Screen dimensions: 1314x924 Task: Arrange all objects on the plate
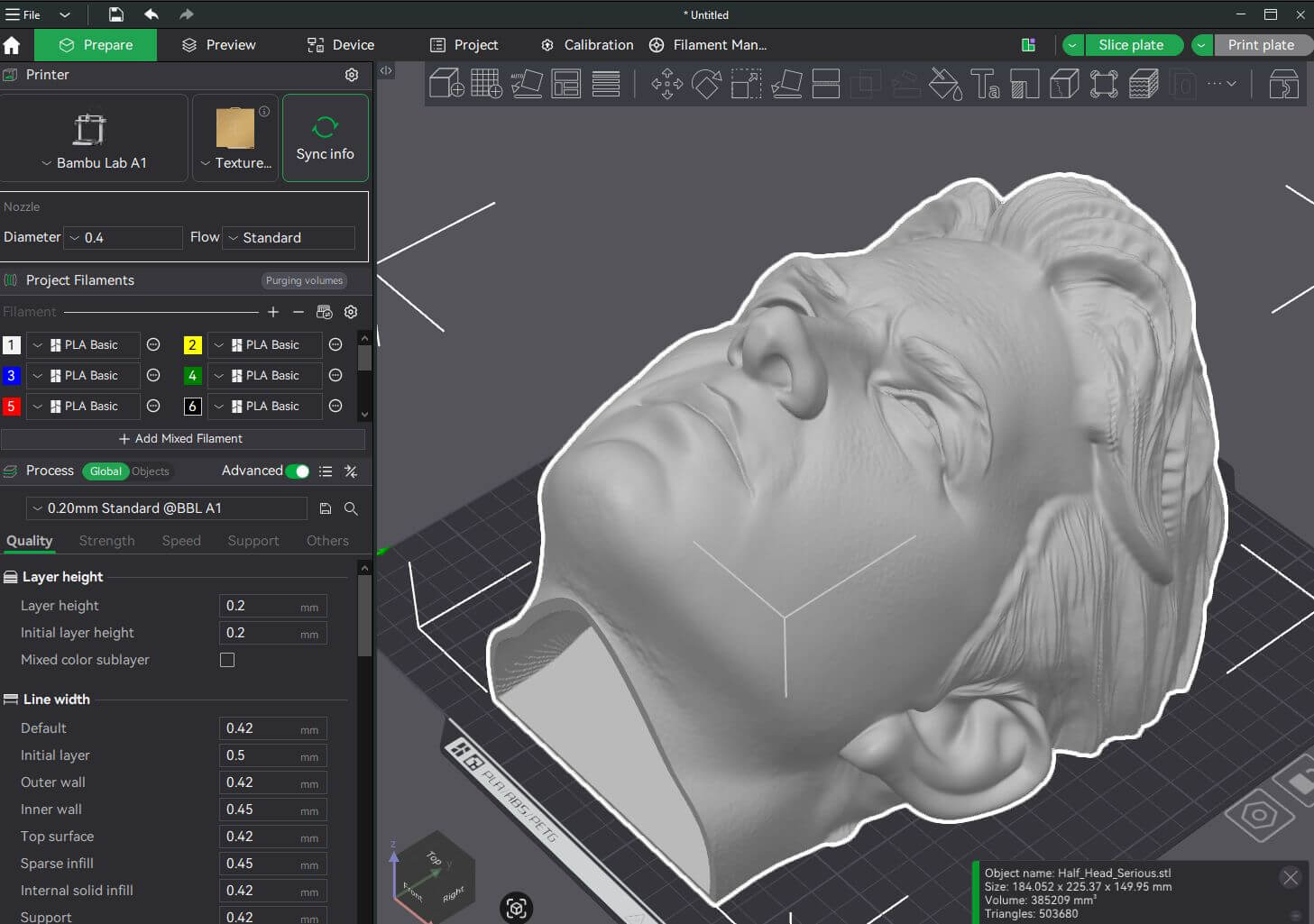[x=566, y=84]
